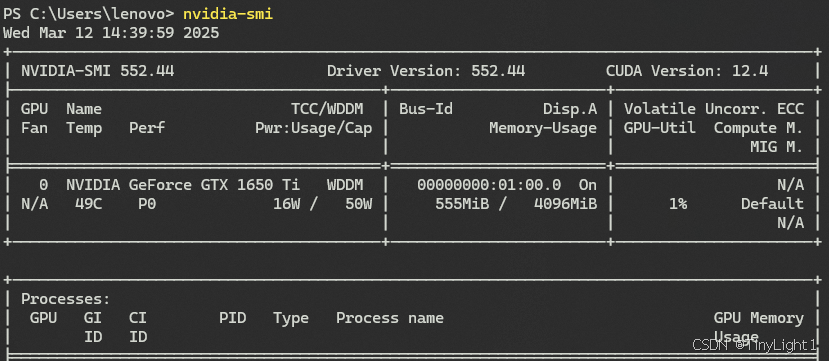The height and width of the screenshot is (361, 829).
Task: Click the display status On
Action: tap(588, 185)
